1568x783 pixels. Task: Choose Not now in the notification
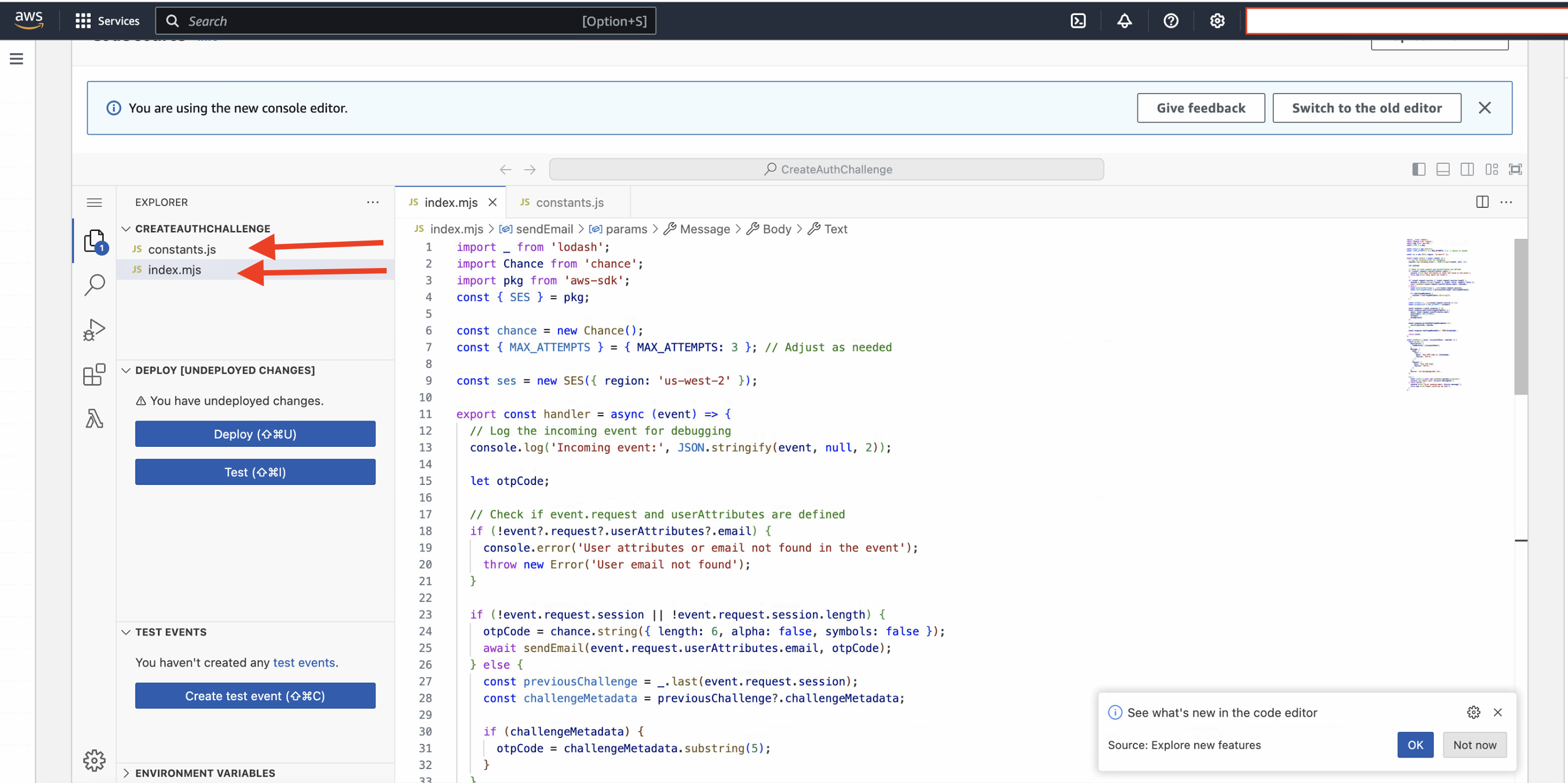click(x=1474, y=745)
